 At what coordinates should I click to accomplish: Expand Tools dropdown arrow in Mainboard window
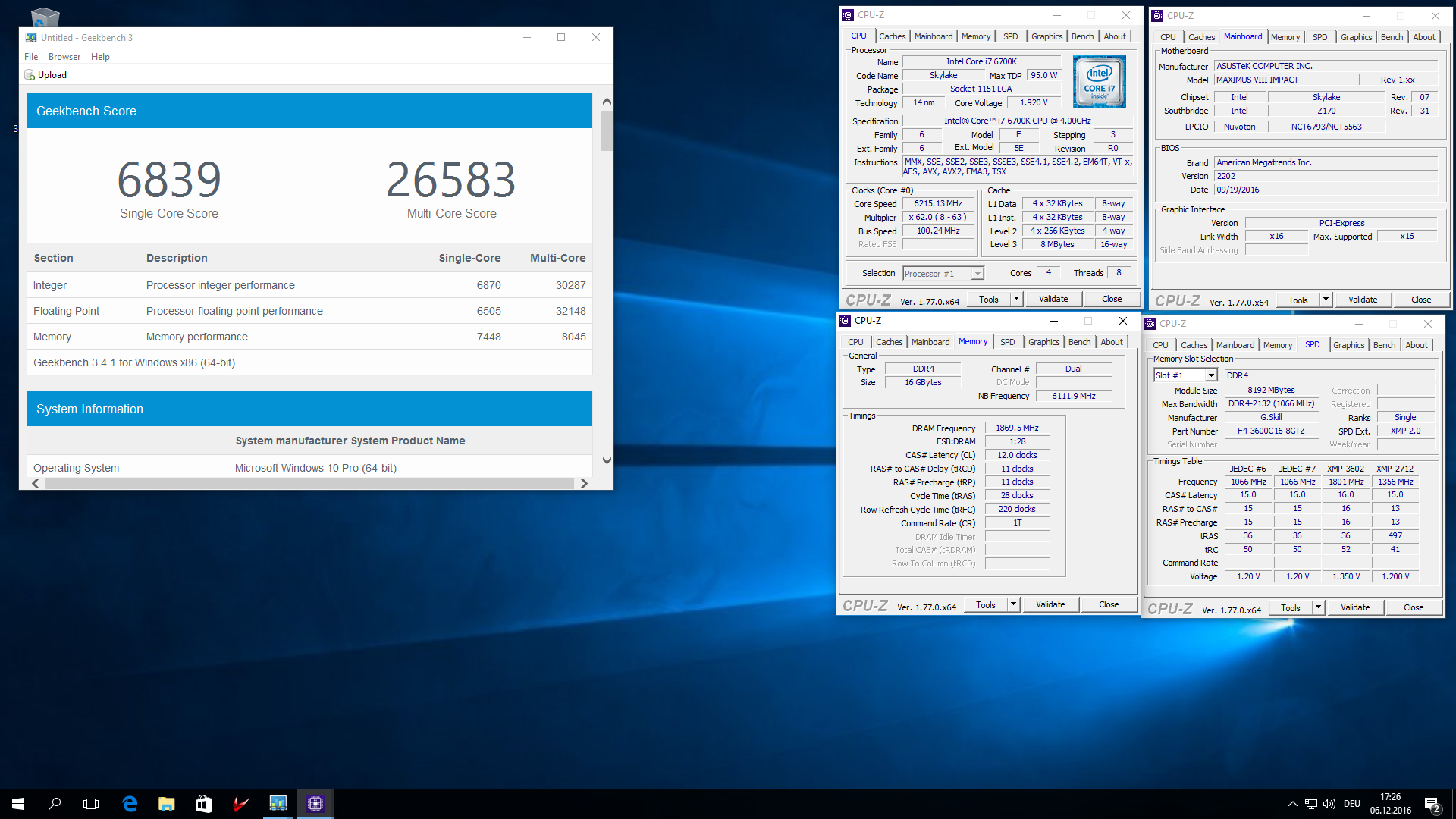click(x=1326, y=300)
